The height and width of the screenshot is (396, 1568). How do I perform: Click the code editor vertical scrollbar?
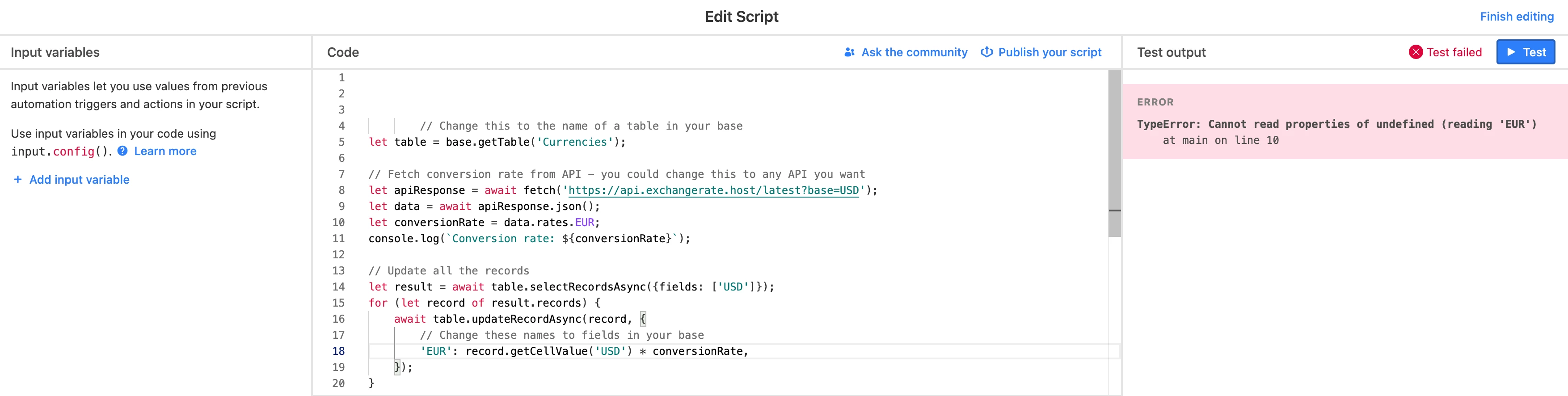1114,153
